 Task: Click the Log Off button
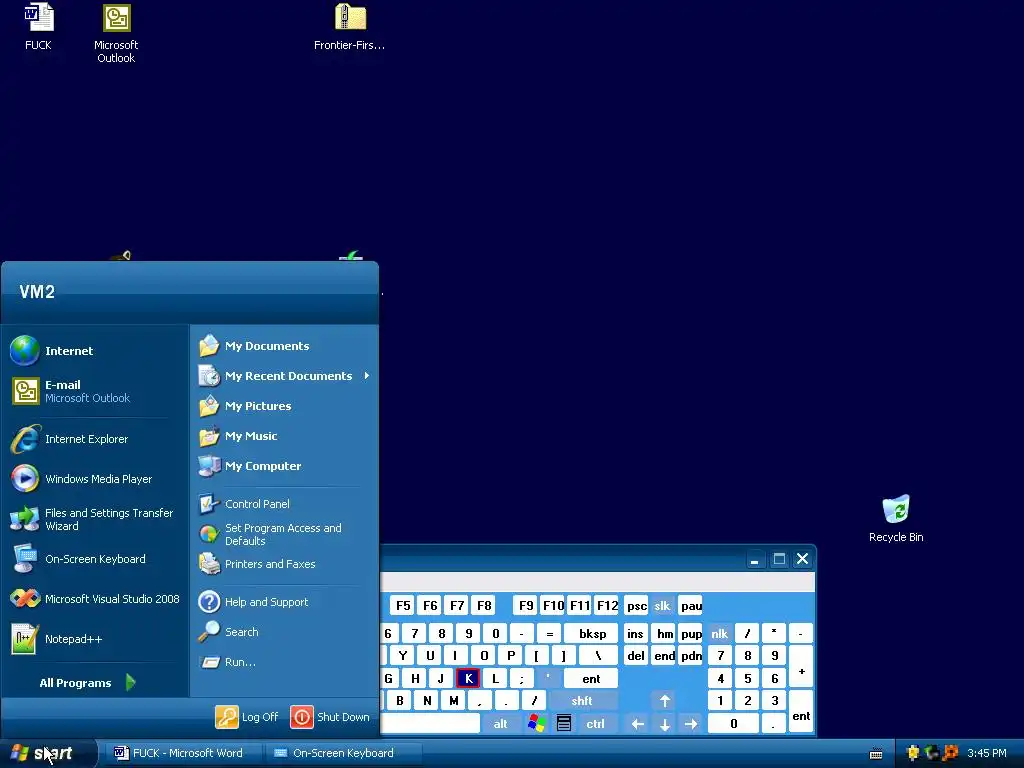248,716
